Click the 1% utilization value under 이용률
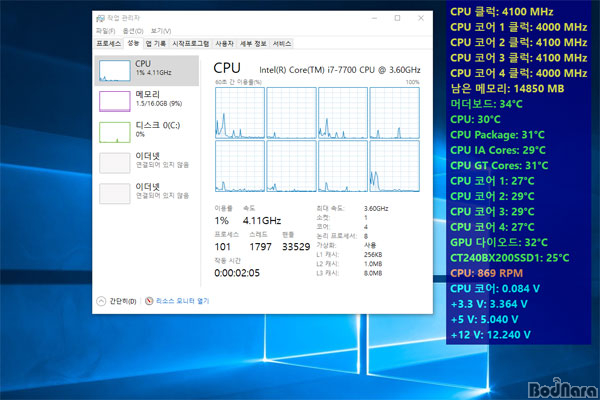 (222, 220)
